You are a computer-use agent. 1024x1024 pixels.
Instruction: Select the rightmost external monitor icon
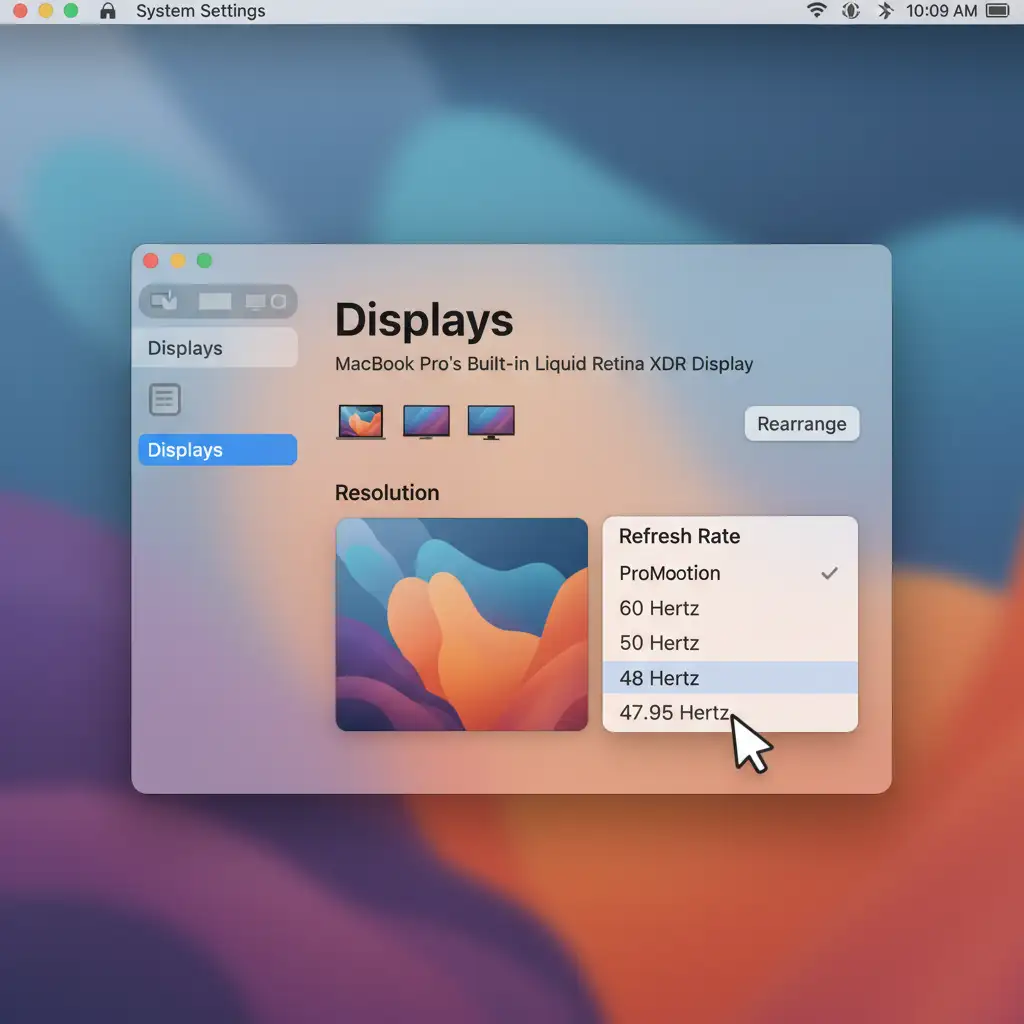coord(491,421)
